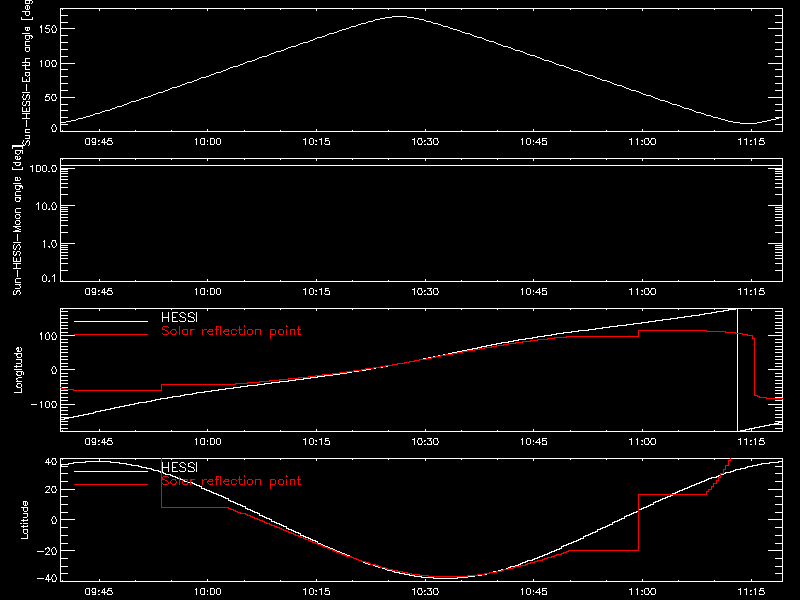Click the 11:15 label under Latitude plot
The image size is (800, 600).
751,592
